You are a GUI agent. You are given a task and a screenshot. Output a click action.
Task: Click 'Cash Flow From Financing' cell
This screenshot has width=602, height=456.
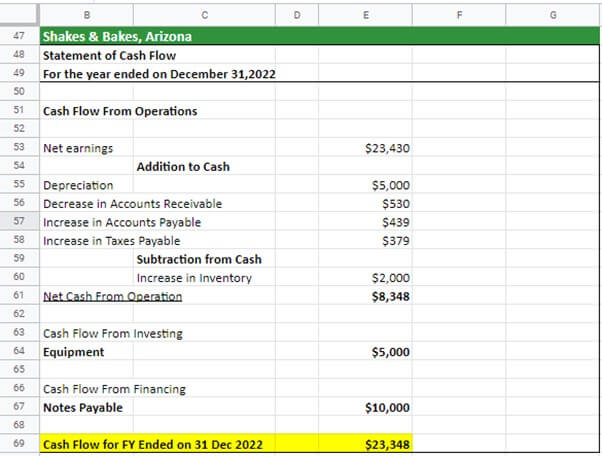(x=114, y=389)
